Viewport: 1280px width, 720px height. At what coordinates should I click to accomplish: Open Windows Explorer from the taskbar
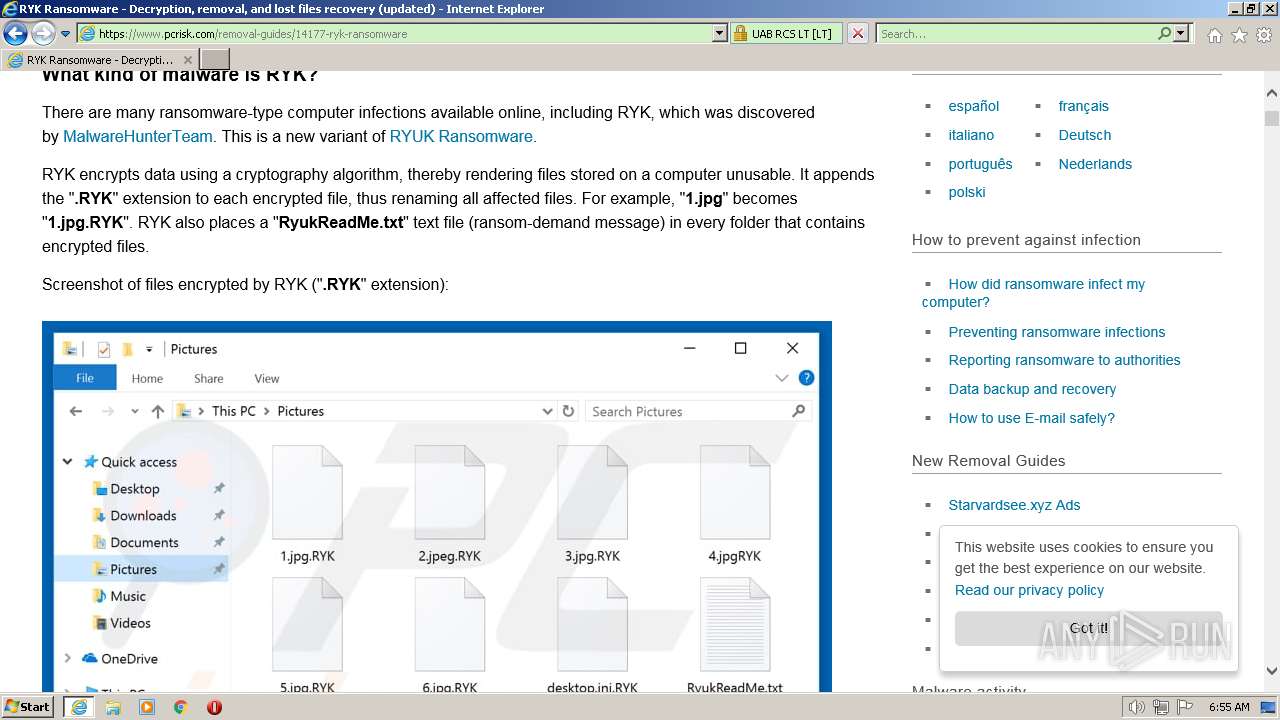point(113,707)
